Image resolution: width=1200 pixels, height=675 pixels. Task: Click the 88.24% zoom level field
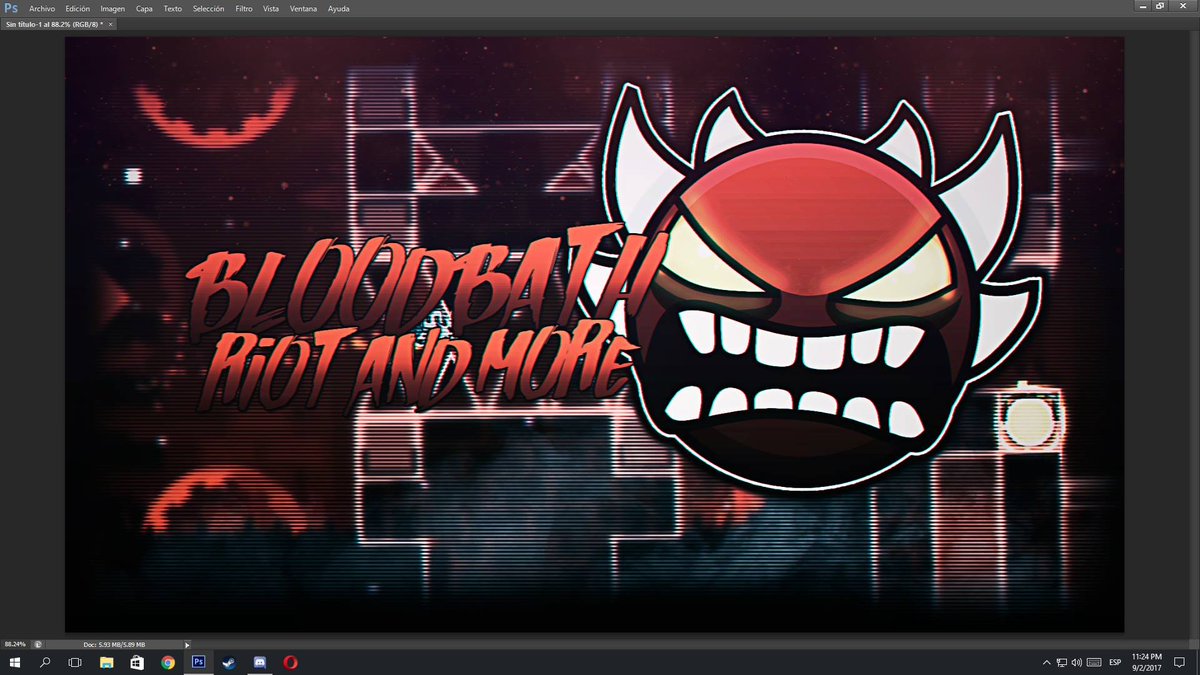15,644
